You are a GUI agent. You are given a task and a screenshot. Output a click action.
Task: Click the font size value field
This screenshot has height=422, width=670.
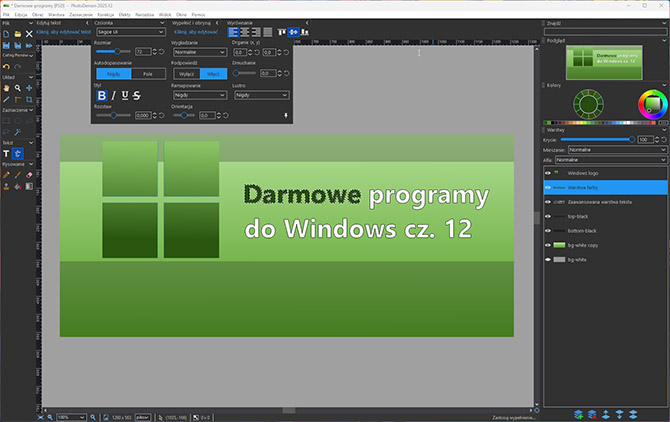tap(143, 52)
